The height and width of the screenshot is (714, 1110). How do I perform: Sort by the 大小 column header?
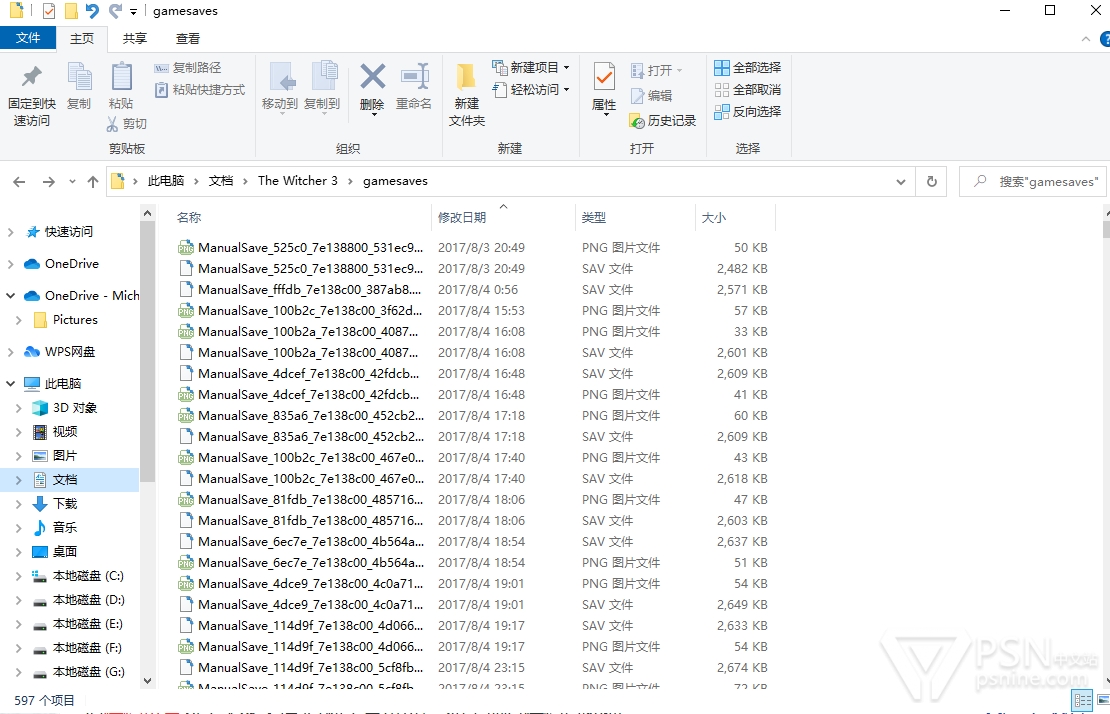714,218
